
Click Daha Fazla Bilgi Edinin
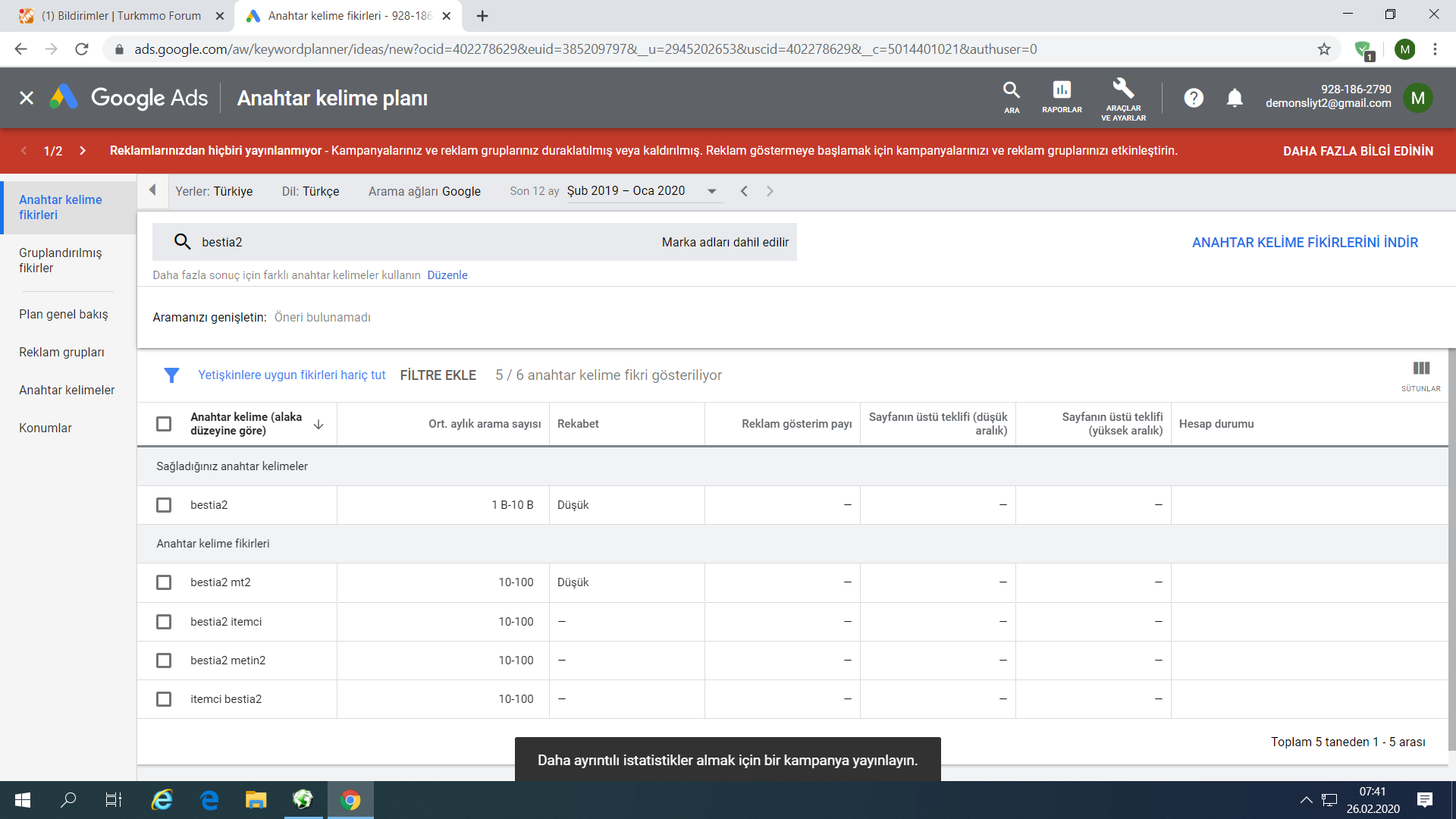point(1358,151)
